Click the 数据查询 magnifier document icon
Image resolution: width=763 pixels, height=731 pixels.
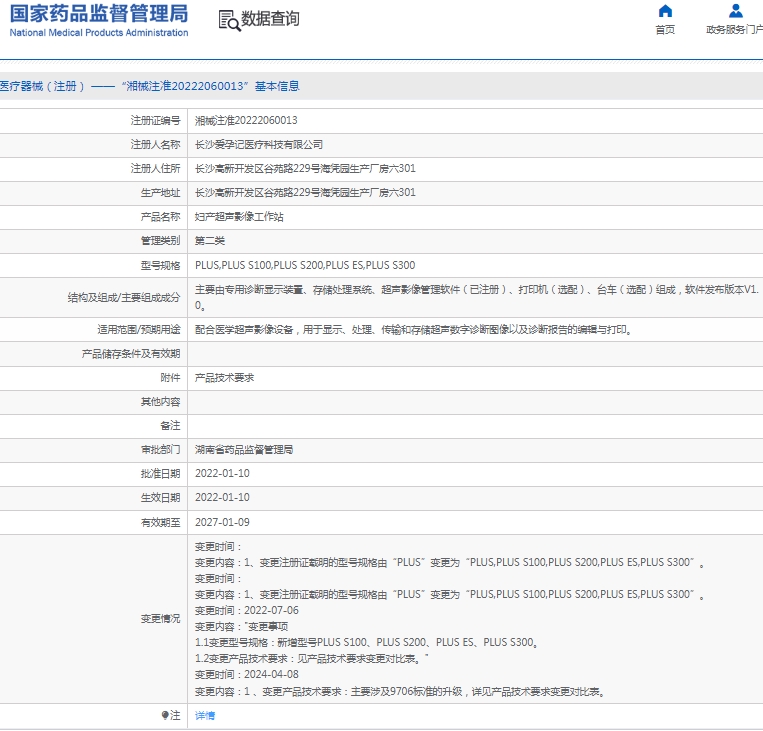(228, 19)
